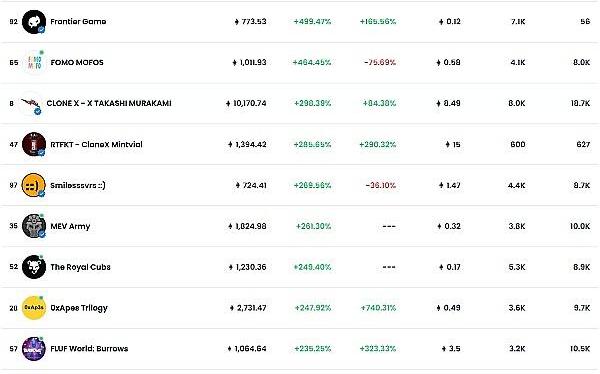Click the FLUF World: Burrows purple avatar
Screen dimensions: 600x374
(34, 349)
